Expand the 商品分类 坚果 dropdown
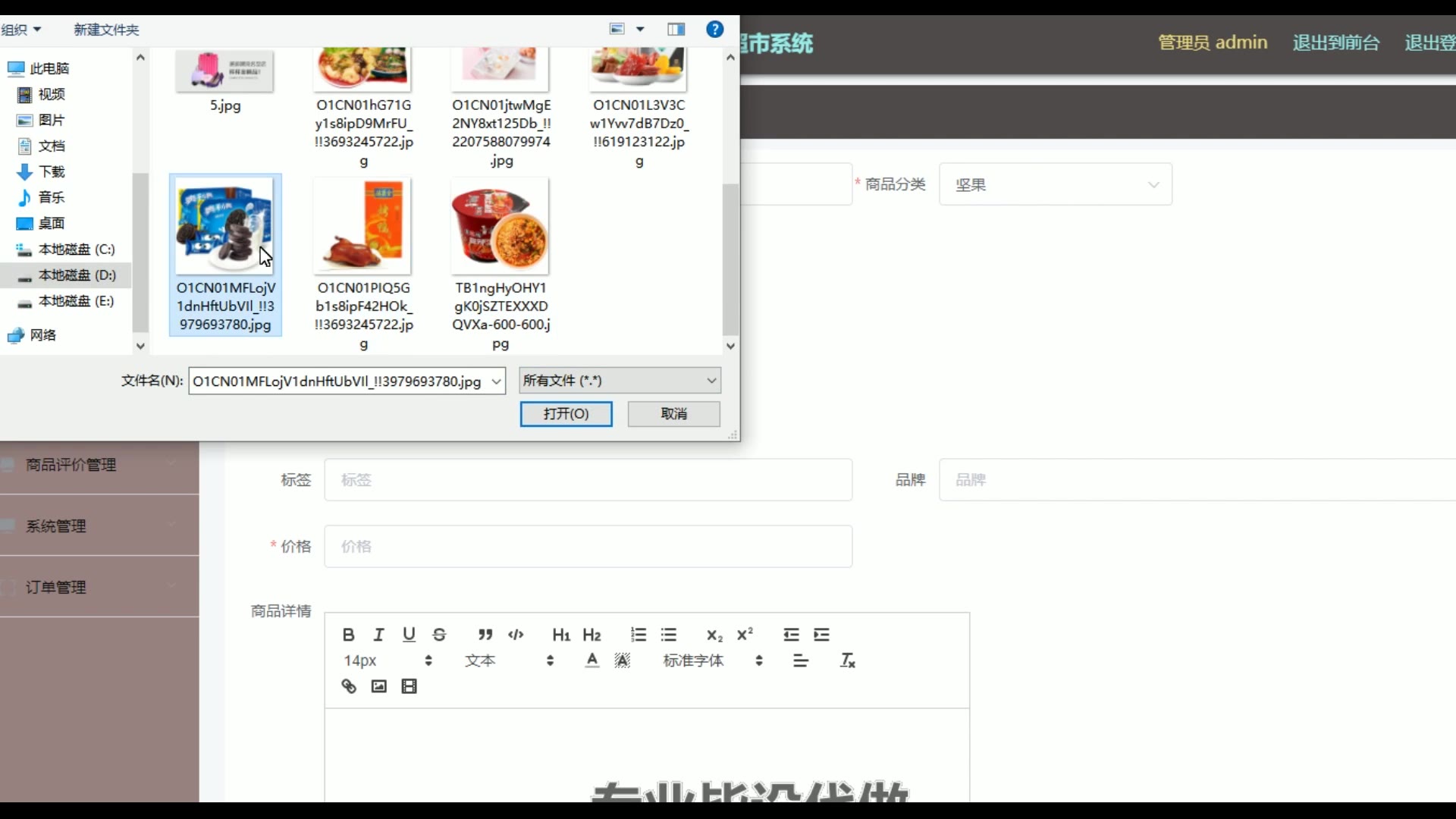This screenshot has height=819, width=1456. [1056, 184]
